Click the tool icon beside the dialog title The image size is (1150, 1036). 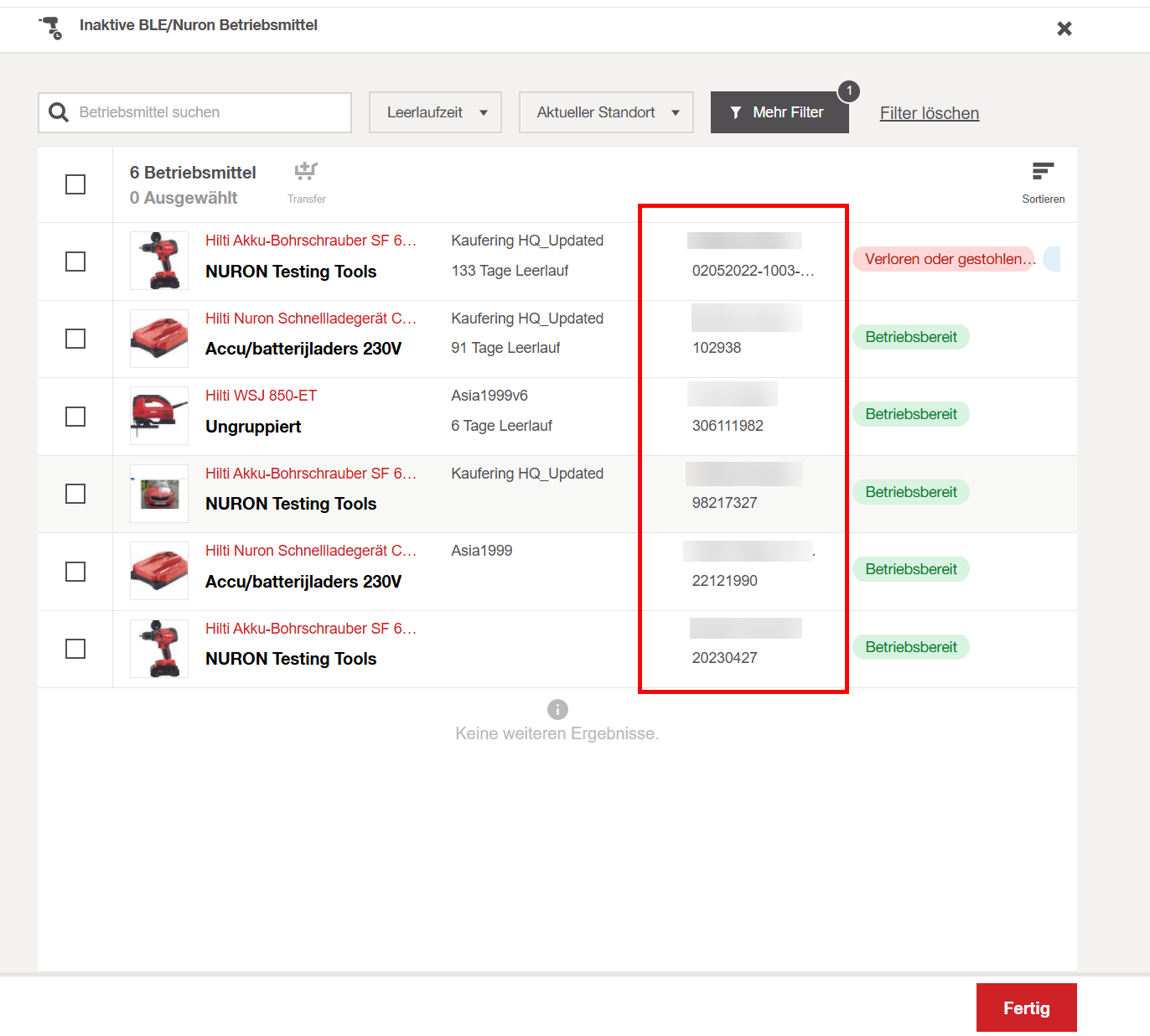coord(51,28)
